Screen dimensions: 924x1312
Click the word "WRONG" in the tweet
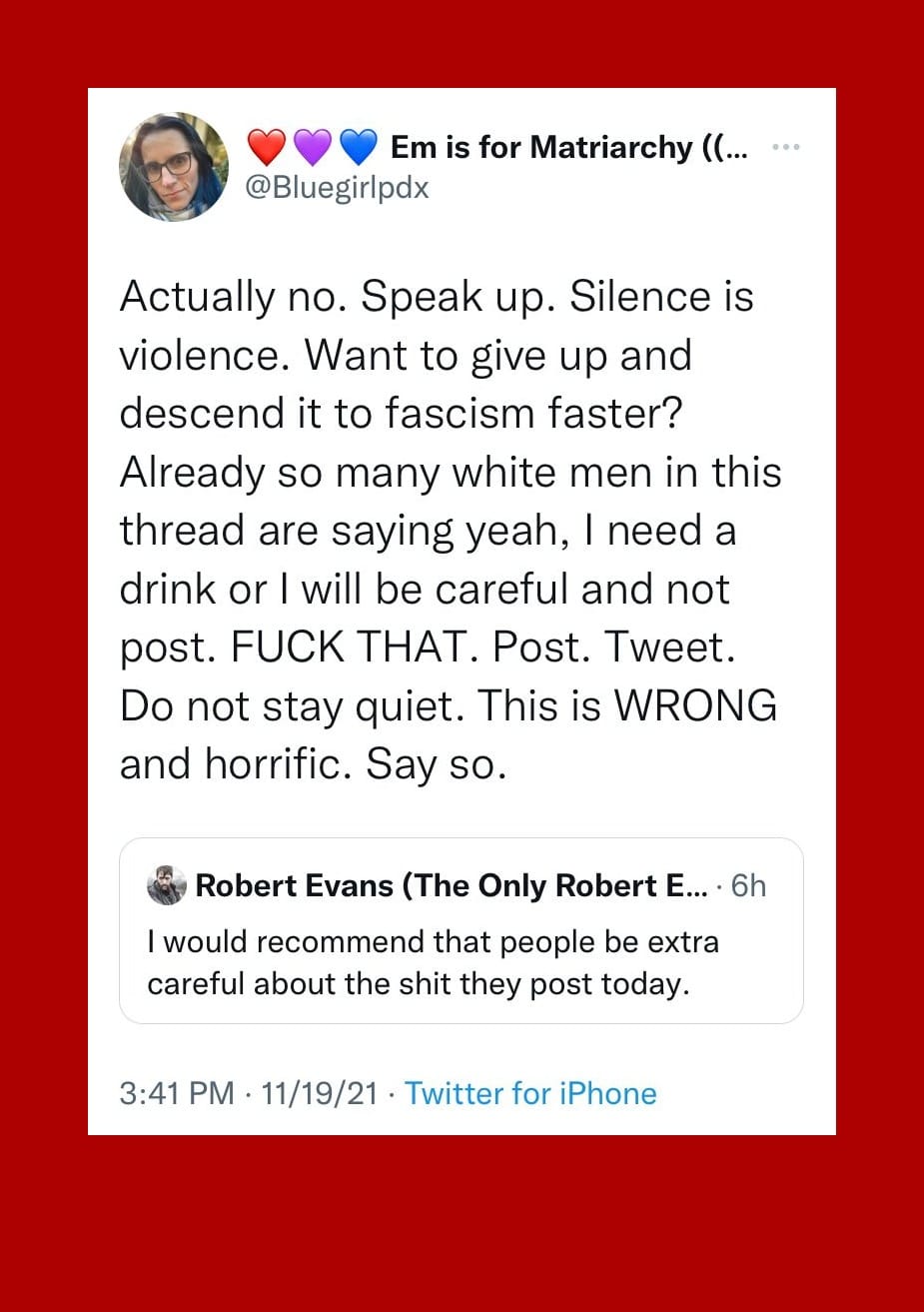694,705
